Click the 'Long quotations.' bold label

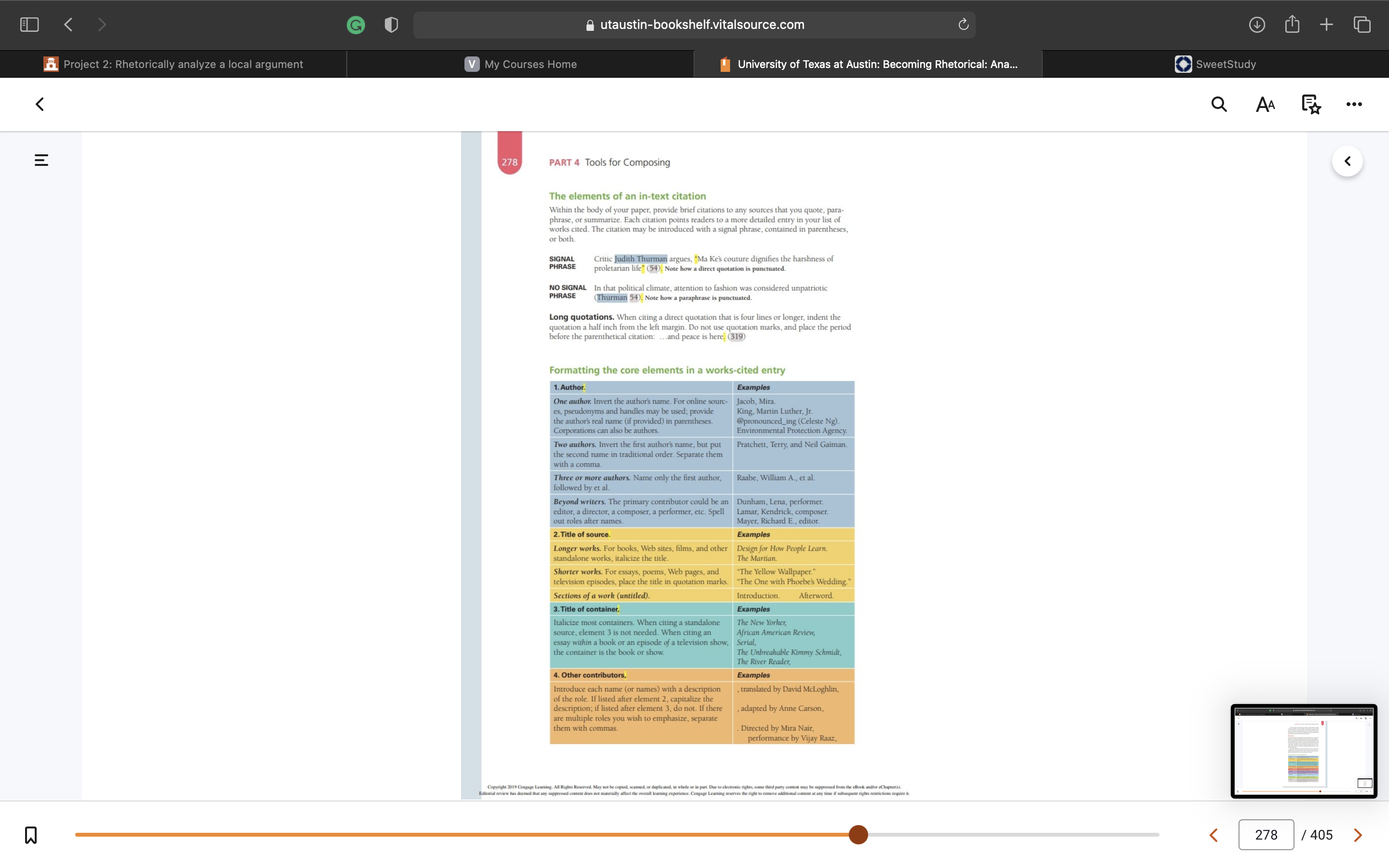pos(582,317)
